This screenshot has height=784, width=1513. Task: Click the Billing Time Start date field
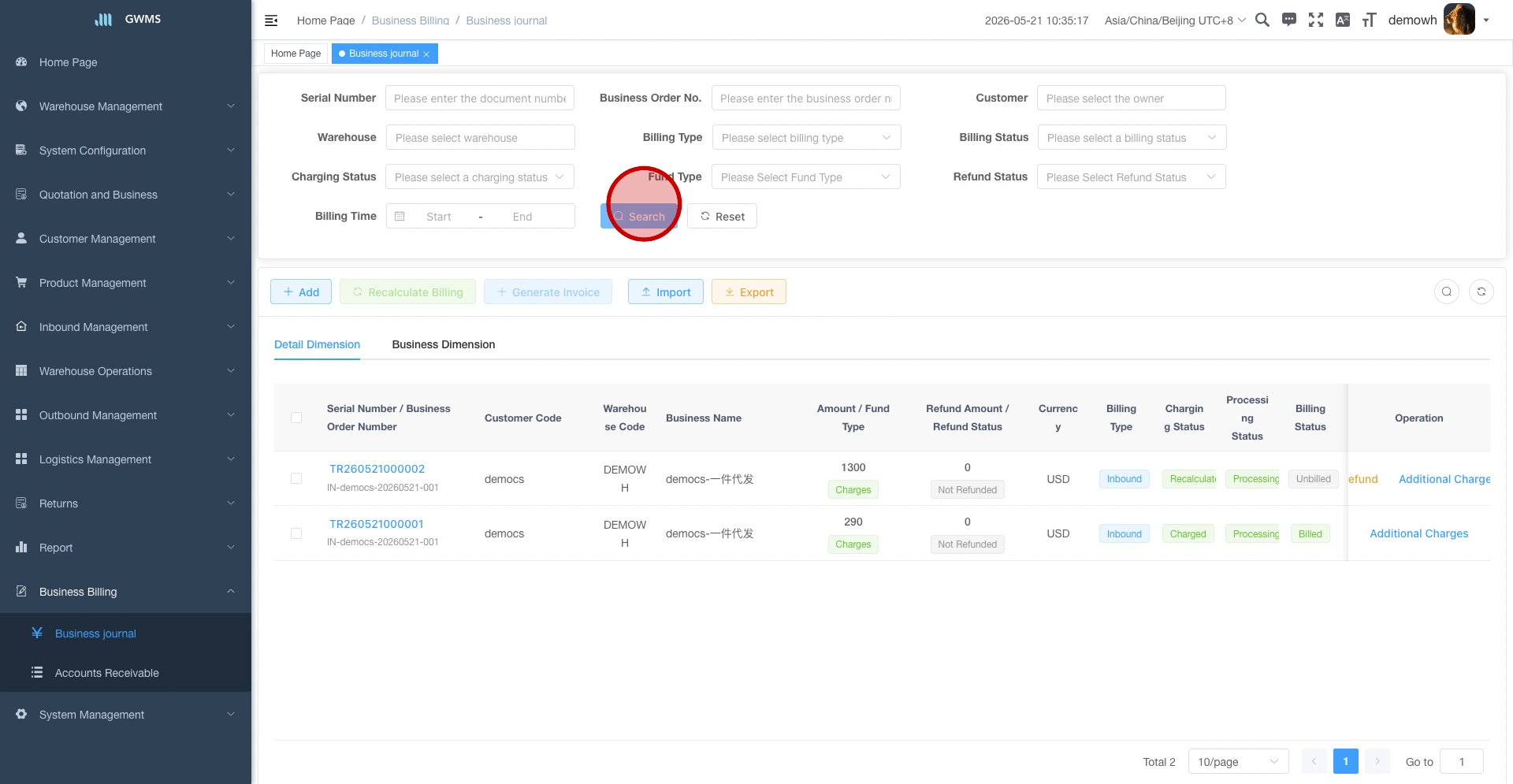pos(439,217)
